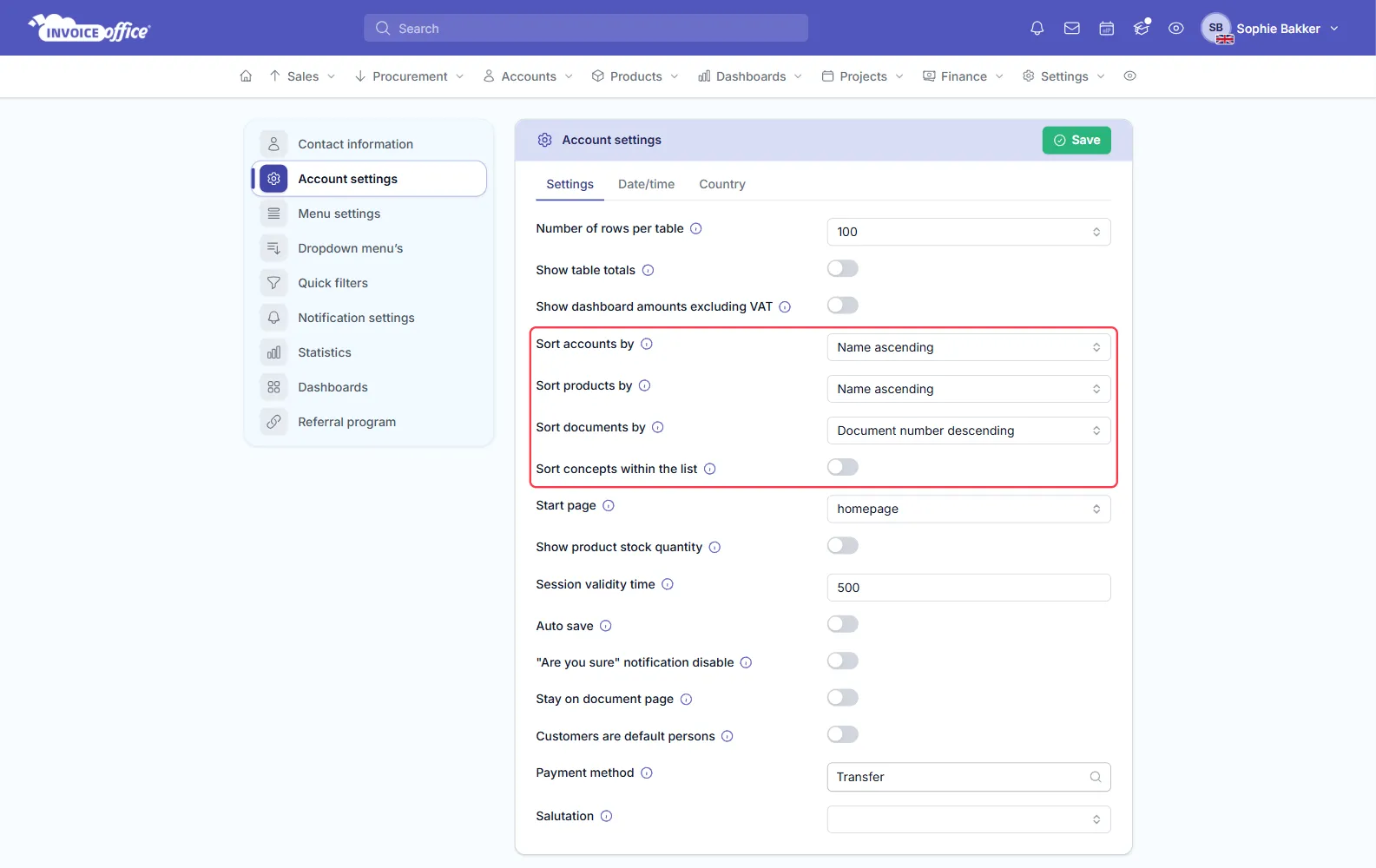Click the search icon in Payment method field
The image size is (1376, 868).
point(1096,778)
